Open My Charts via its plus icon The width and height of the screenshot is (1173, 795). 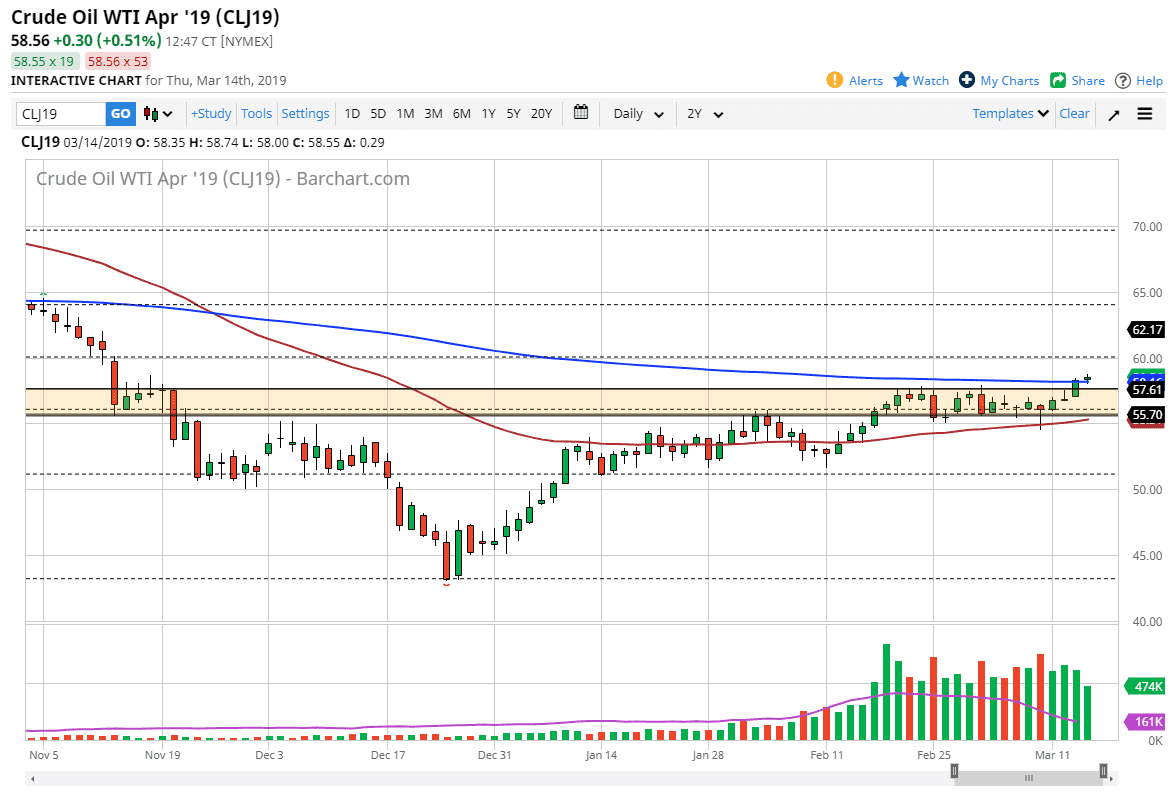coord(965,80)
